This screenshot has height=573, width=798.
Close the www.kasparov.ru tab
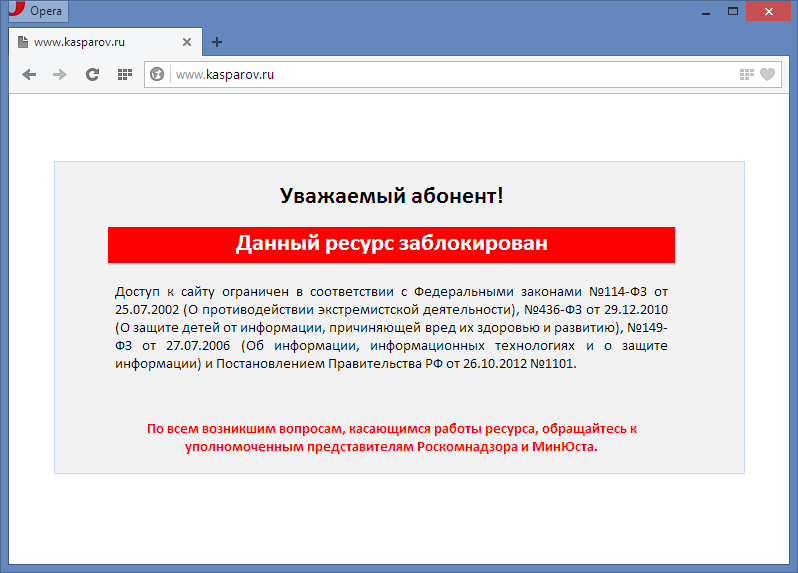(187, 42)
